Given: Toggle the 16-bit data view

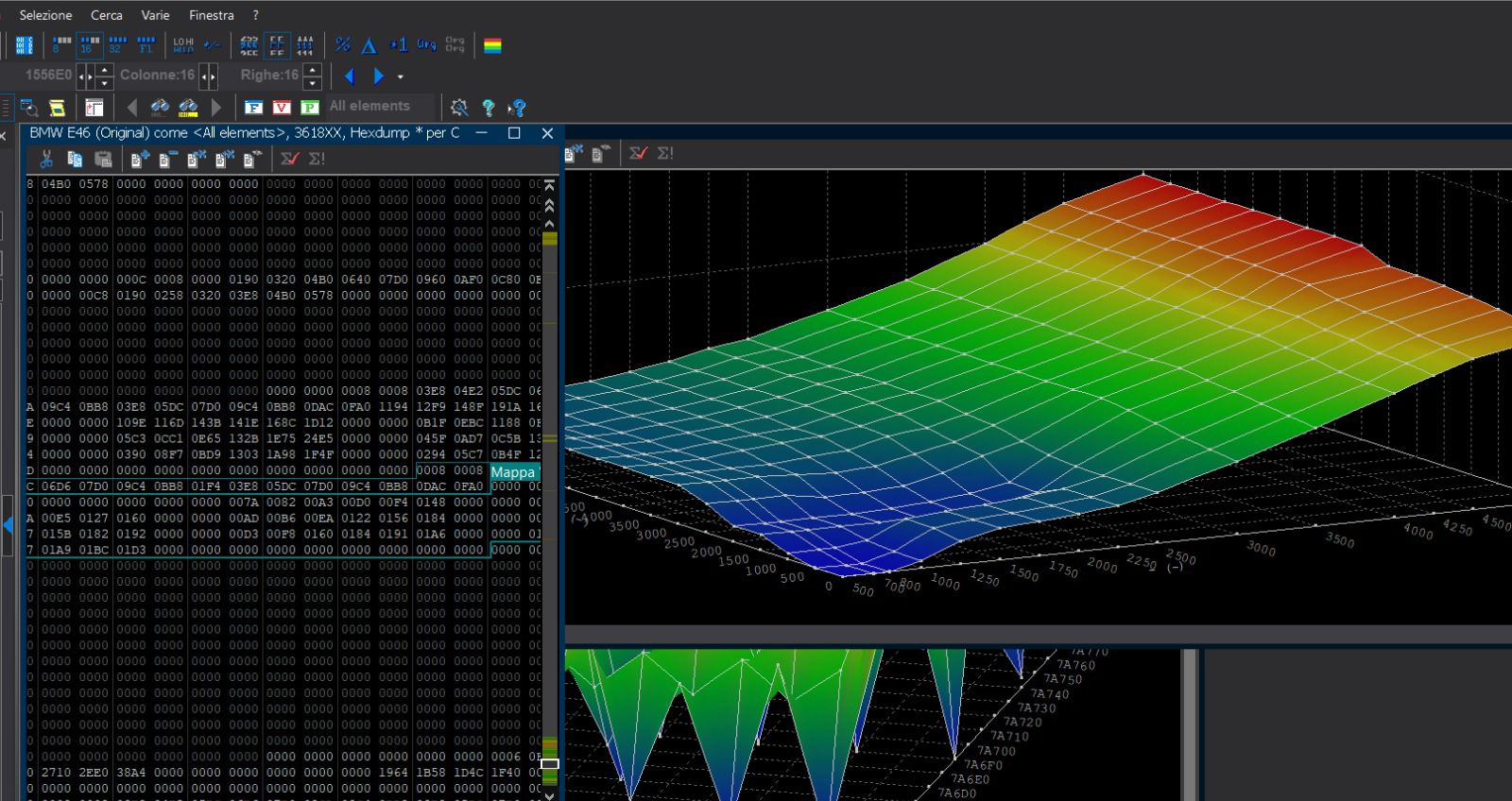Looking at the screenshot, I should pos(90,44).
